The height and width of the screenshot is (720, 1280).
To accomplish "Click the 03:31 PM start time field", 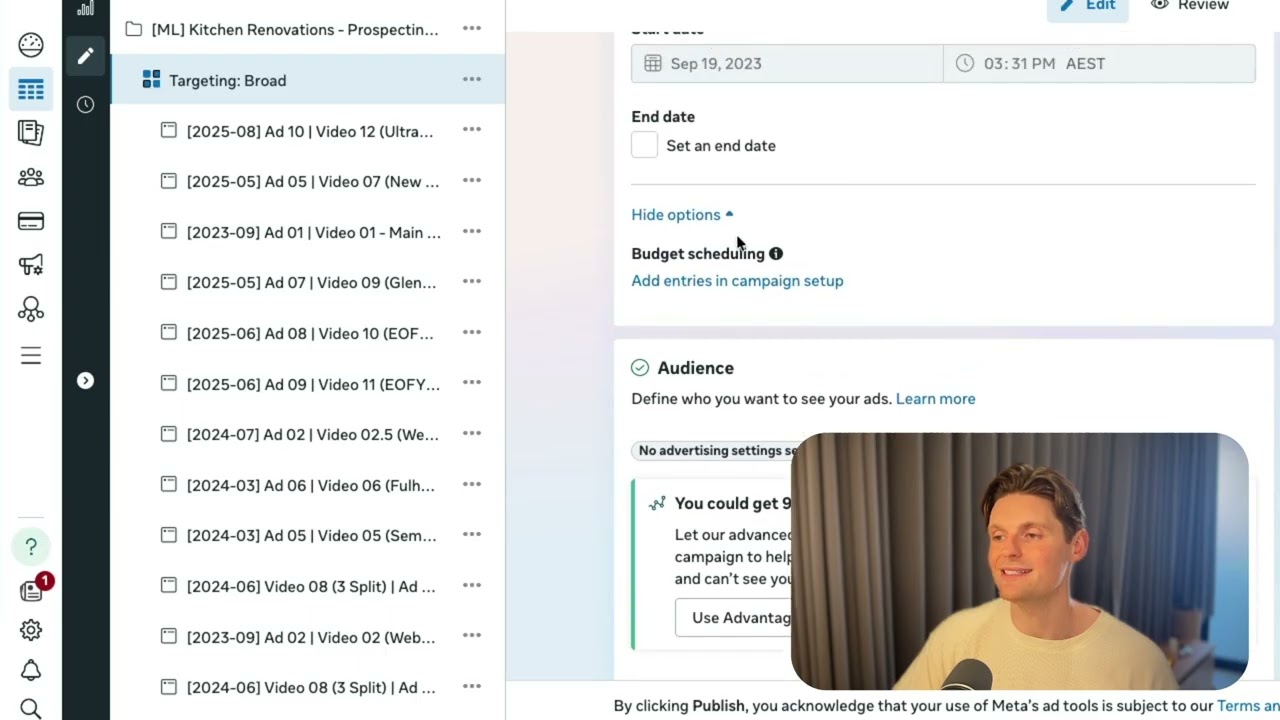I will point(1099,63).
